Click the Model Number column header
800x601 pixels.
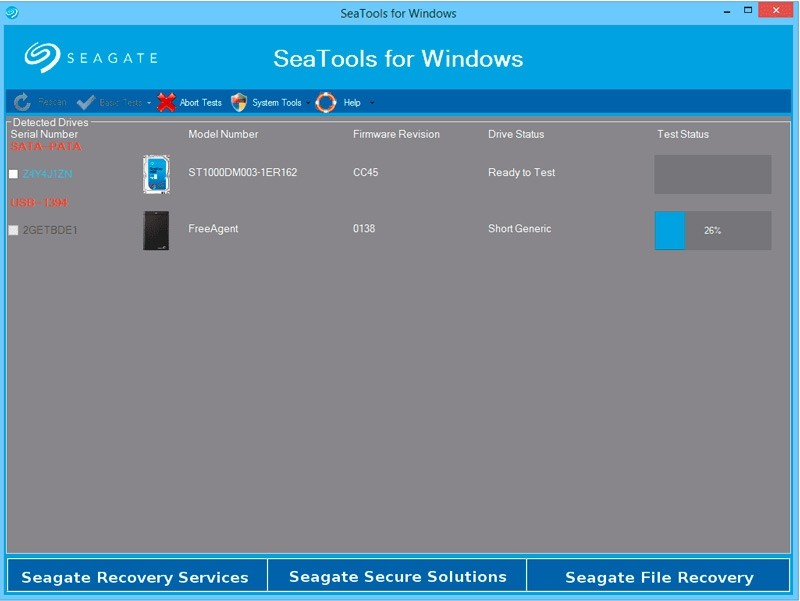click(x=223, y=134)
